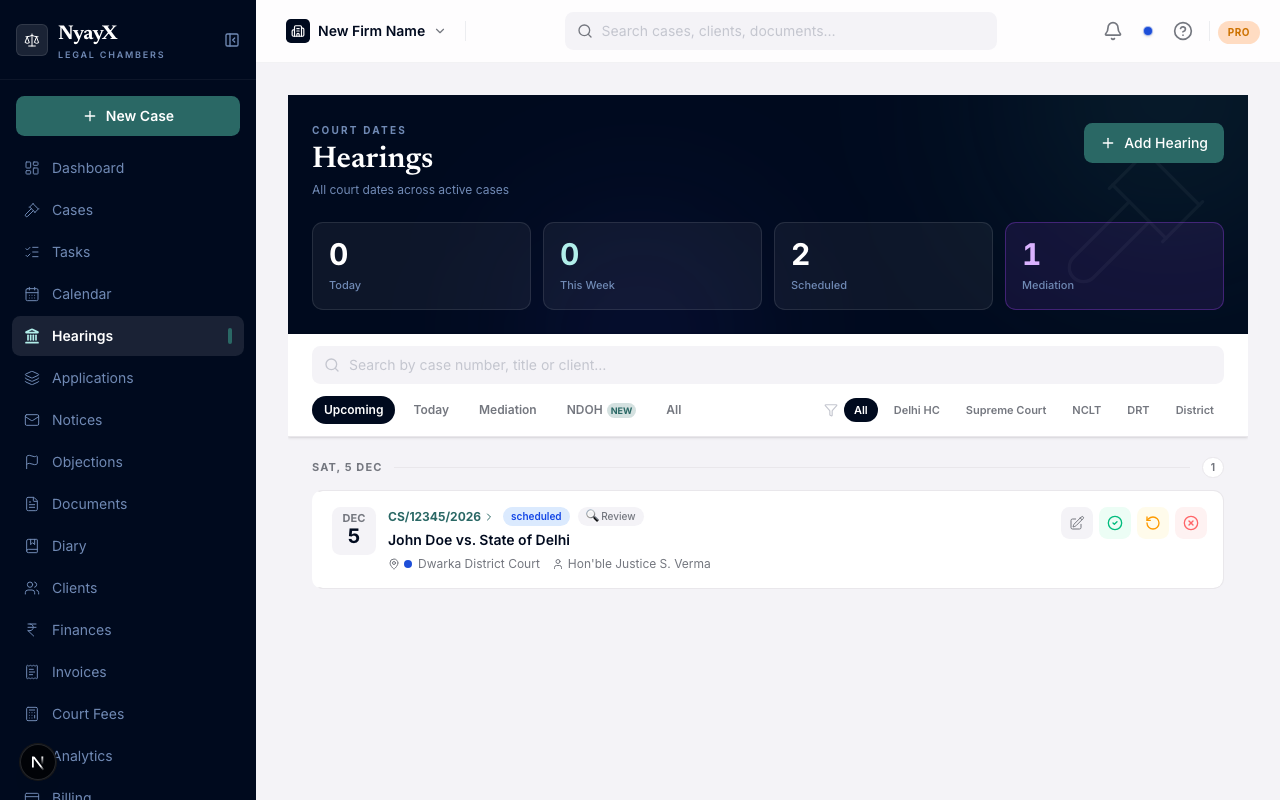1280x800 pixels.
Task: Click the search cases field in the header
Action: click(780, 31)
